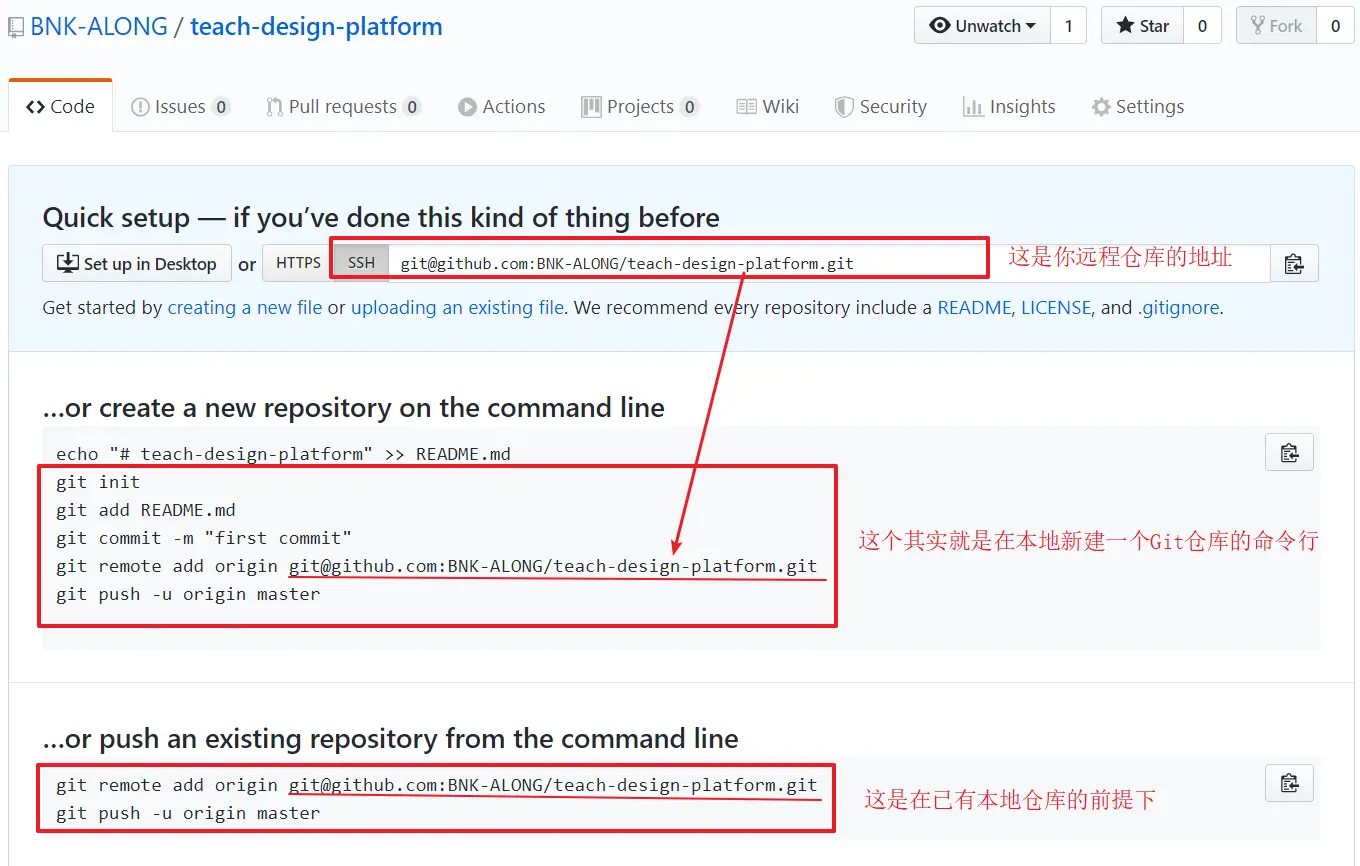The height and width of the screenshot is (866, 1360).
Task: Click the remote repository URL field
Action: coord(830,263)
